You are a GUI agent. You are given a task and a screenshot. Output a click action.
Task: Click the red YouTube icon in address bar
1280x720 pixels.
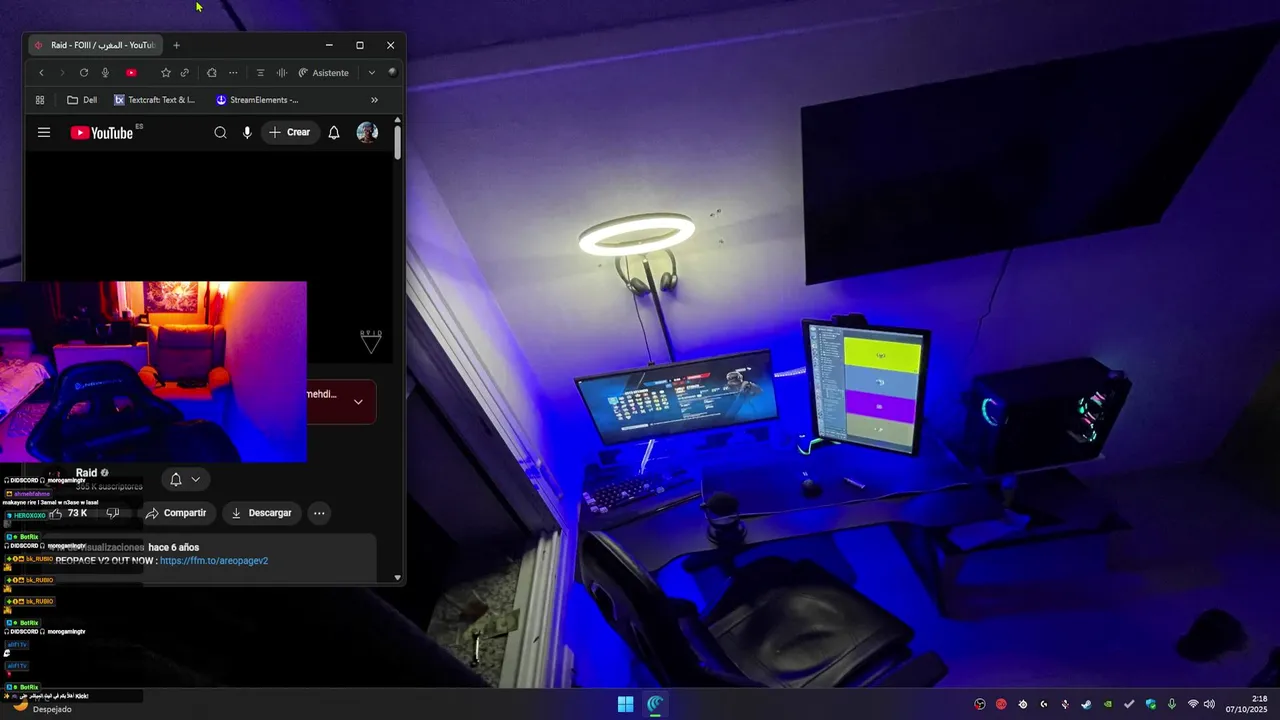click(131, 73)
